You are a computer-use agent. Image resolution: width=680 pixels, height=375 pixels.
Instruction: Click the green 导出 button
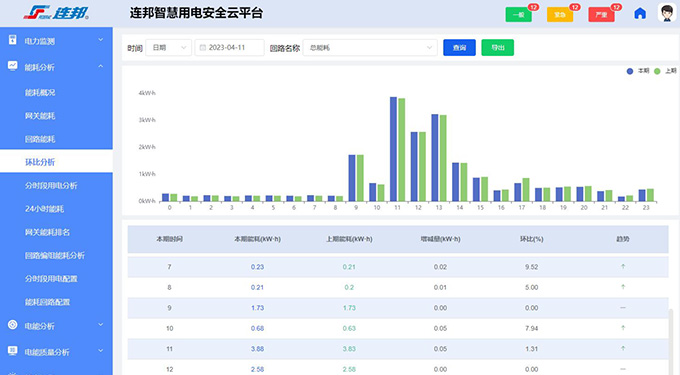tap(497, 48)
